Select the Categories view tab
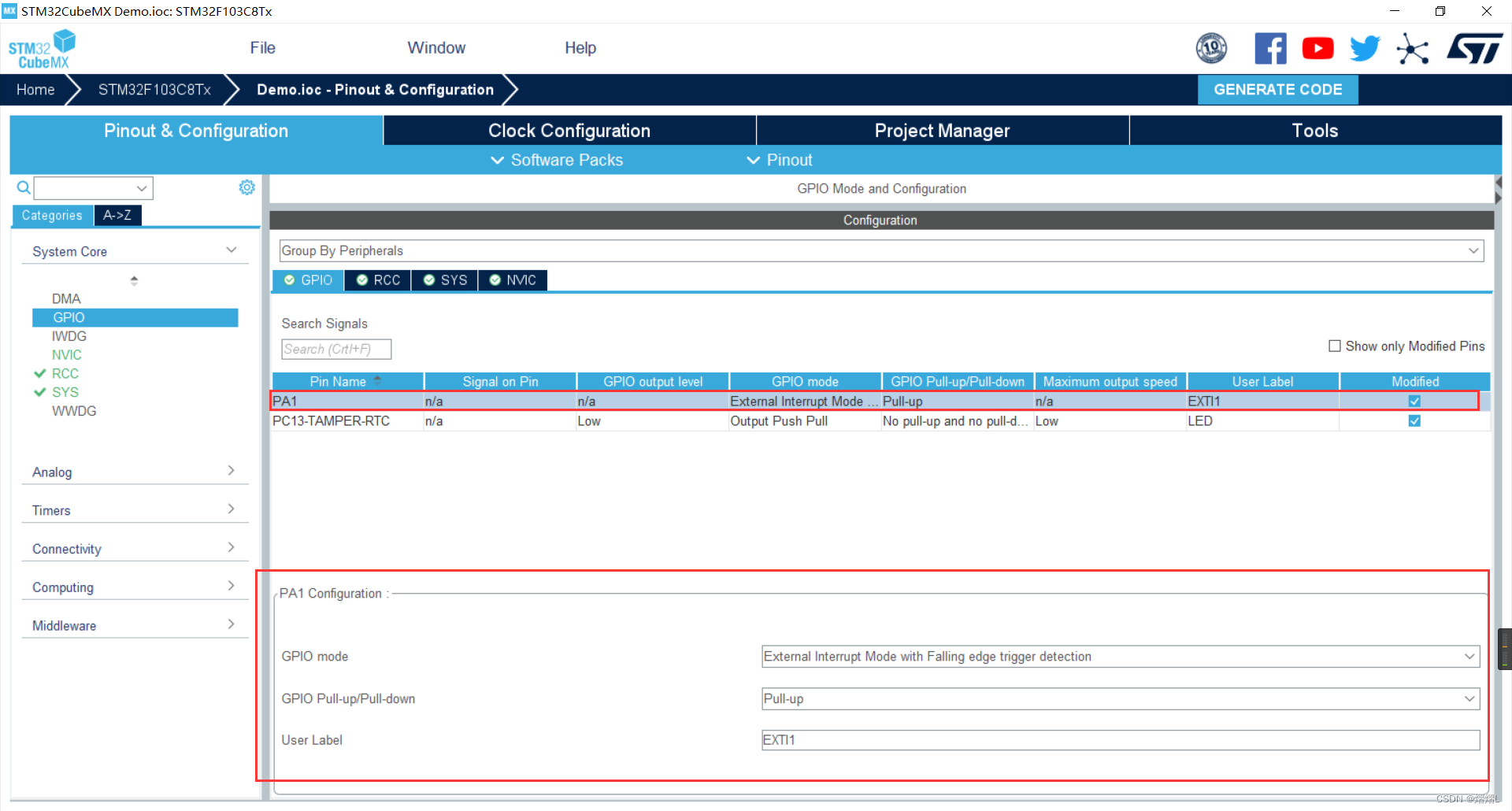Viewport: 1512px width, 811px height. (52, 215)
